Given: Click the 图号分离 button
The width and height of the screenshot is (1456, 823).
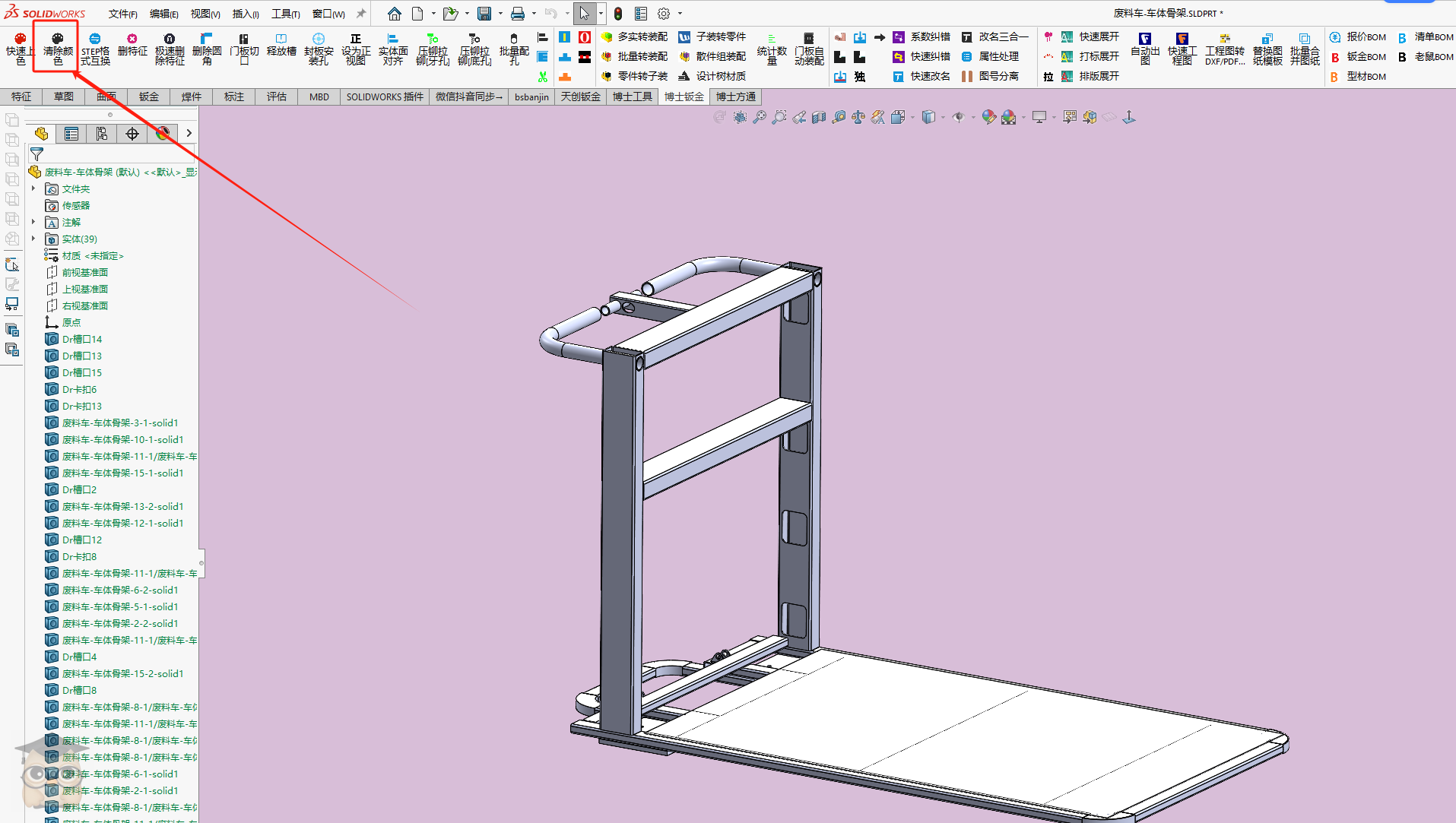Looking at the screenshot, I should pos(990,76).
